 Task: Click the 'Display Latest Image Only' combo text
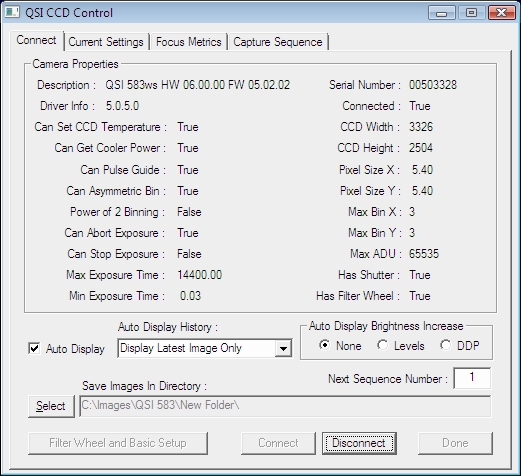[181, 348]
